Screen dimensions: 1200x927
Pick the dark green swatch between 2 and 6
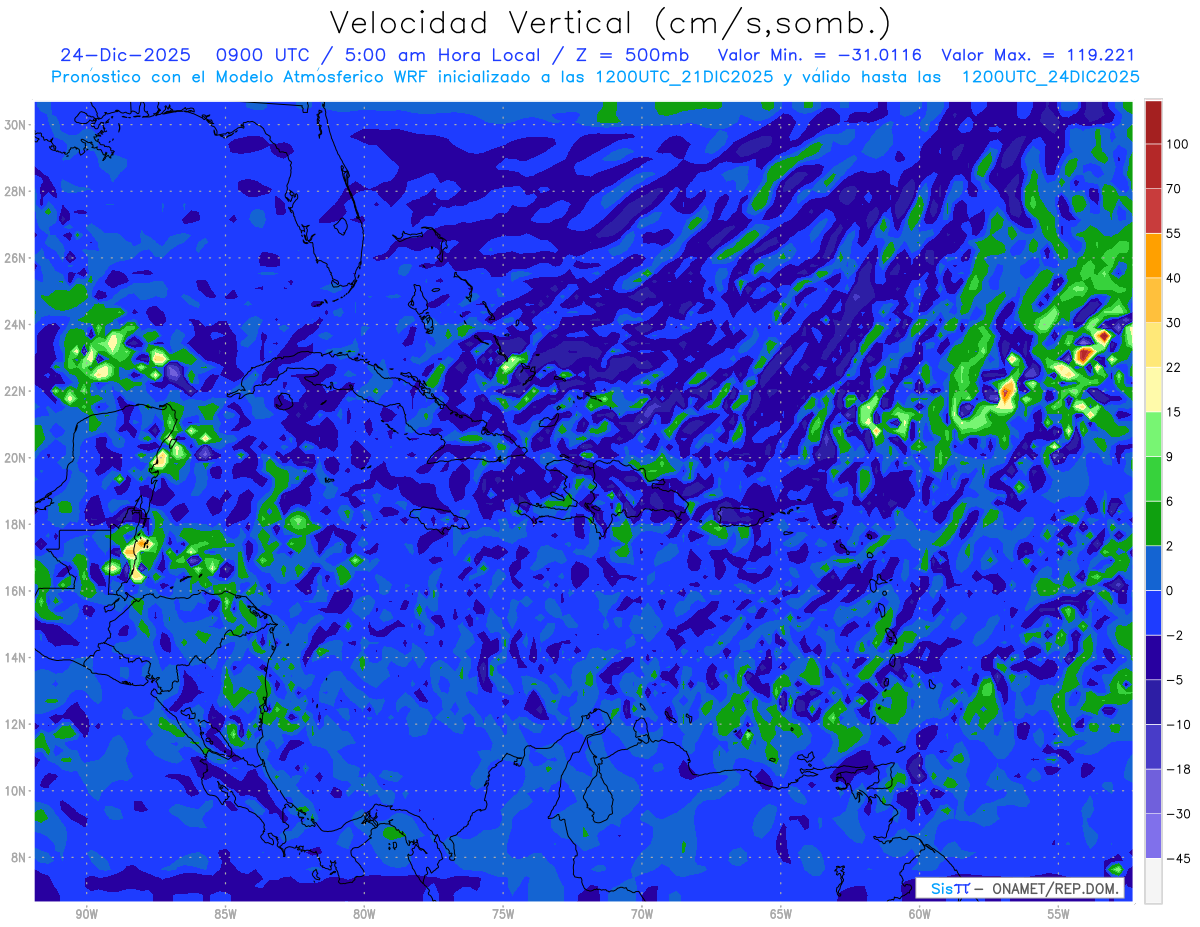pyautogui.click(x=1153, y=523)
